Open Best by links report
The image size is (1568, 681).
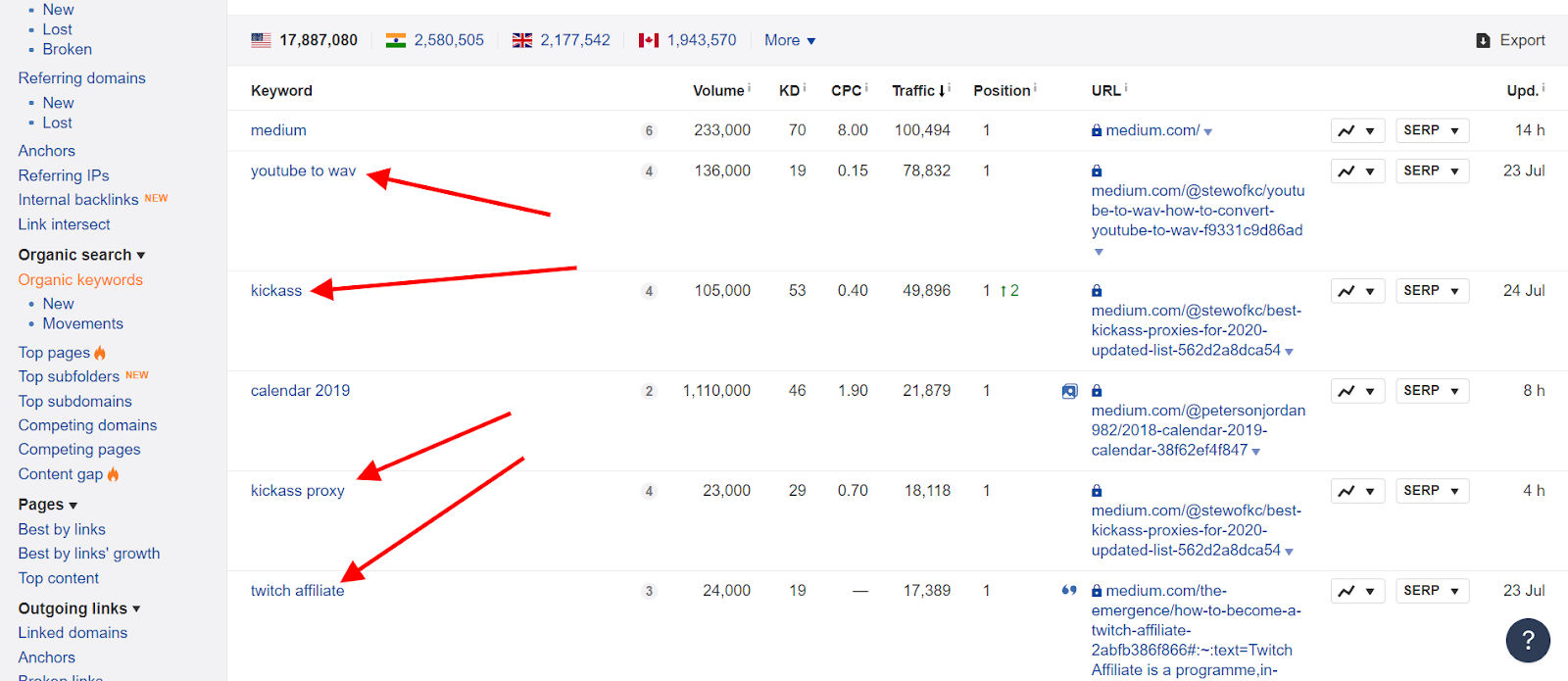62,529
